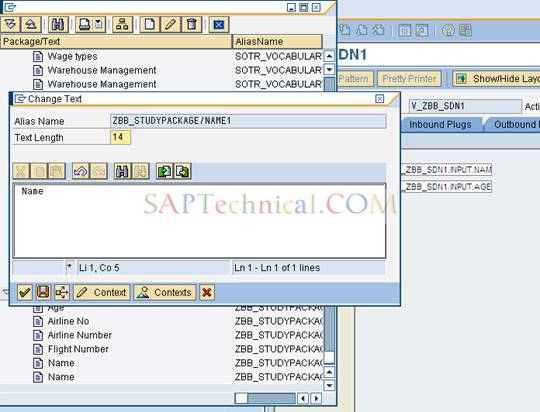Select the last Name row in list
Viewport: 540px width, 412px height.
(x=61, y=377)
